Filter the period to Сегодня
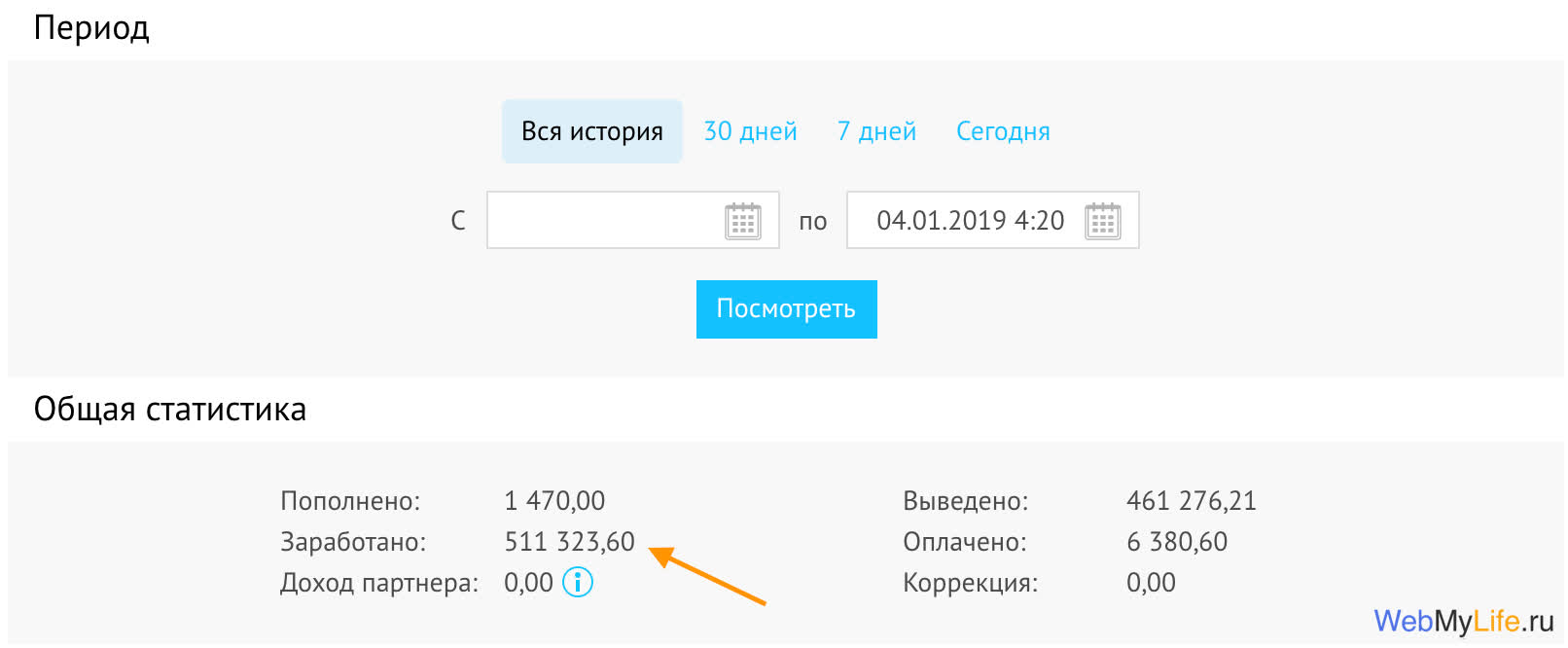The image size is (1568, 648). pos(1003,131)
